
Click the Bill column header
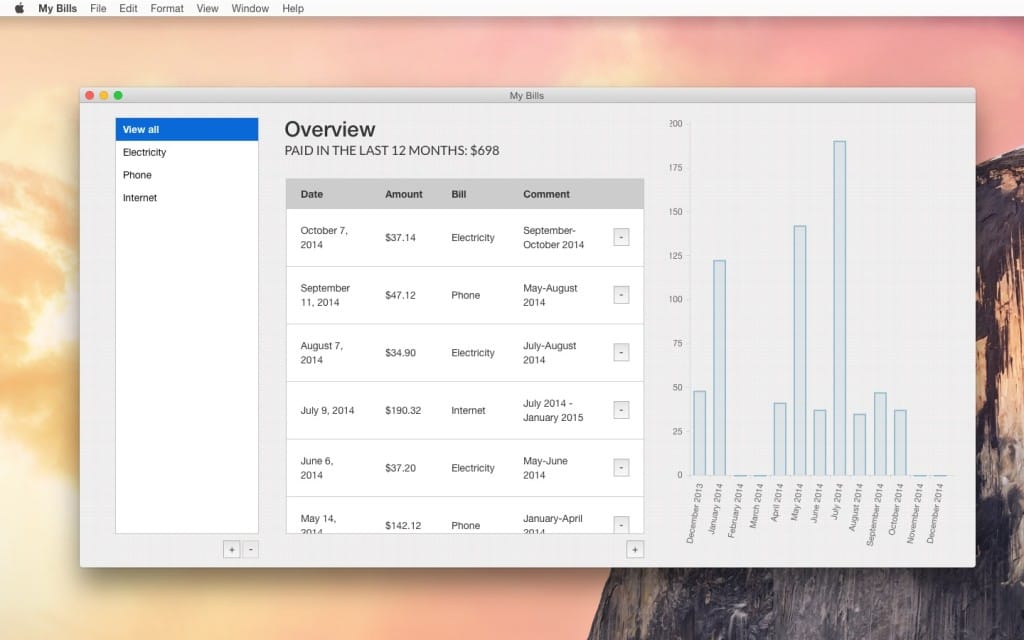[458, 194]
